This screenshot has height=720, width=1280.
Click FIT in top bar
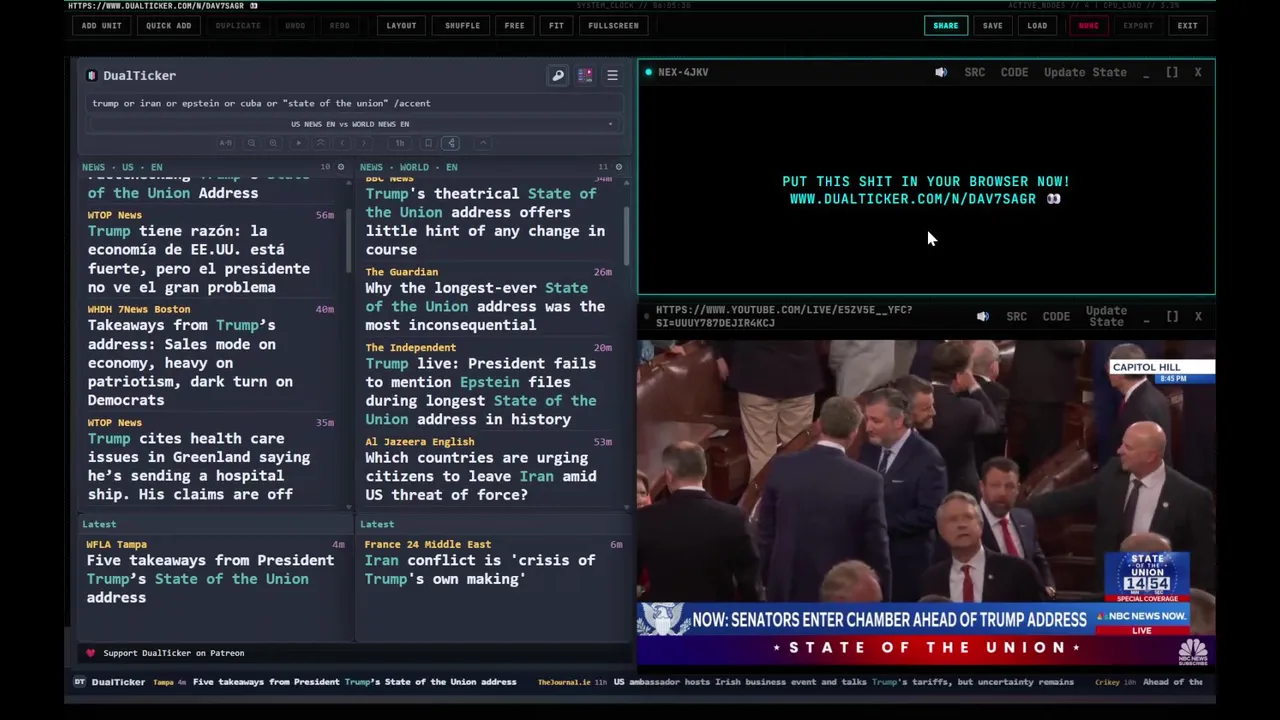[557, 25]
